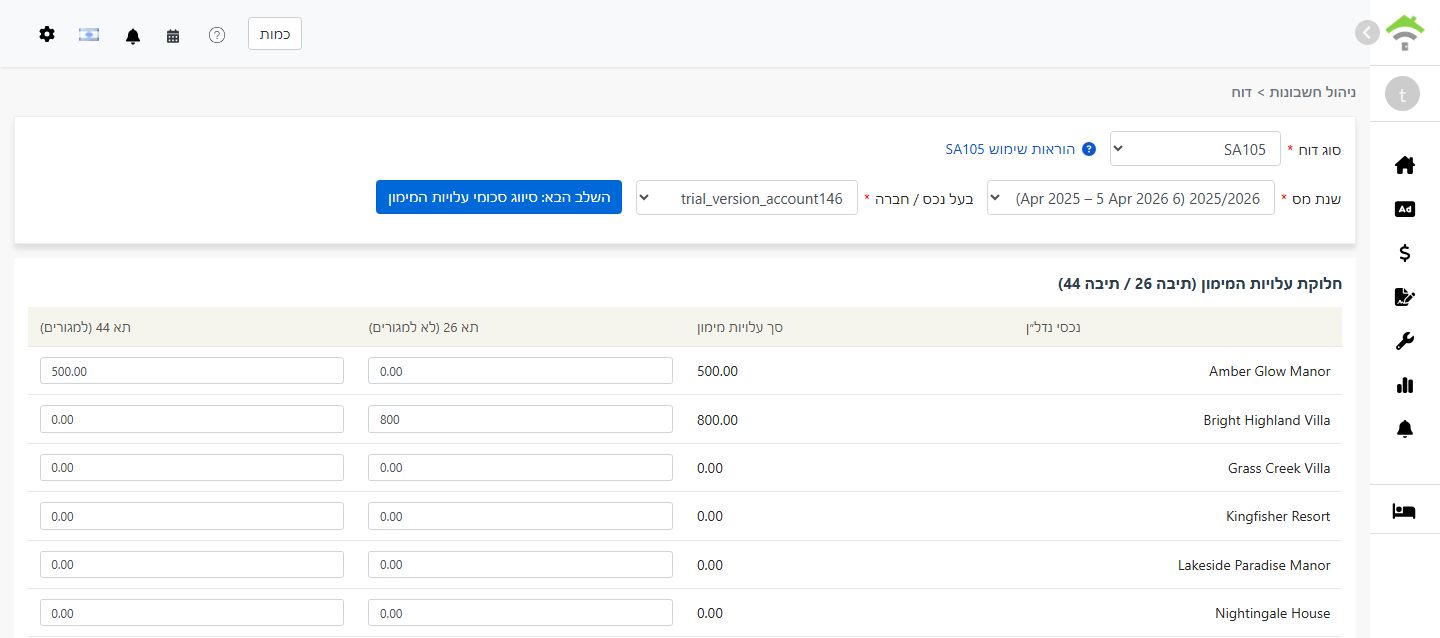Click property name Nightingale House
This screenshot has height=638, width=1440.
tap(1273, 613)
